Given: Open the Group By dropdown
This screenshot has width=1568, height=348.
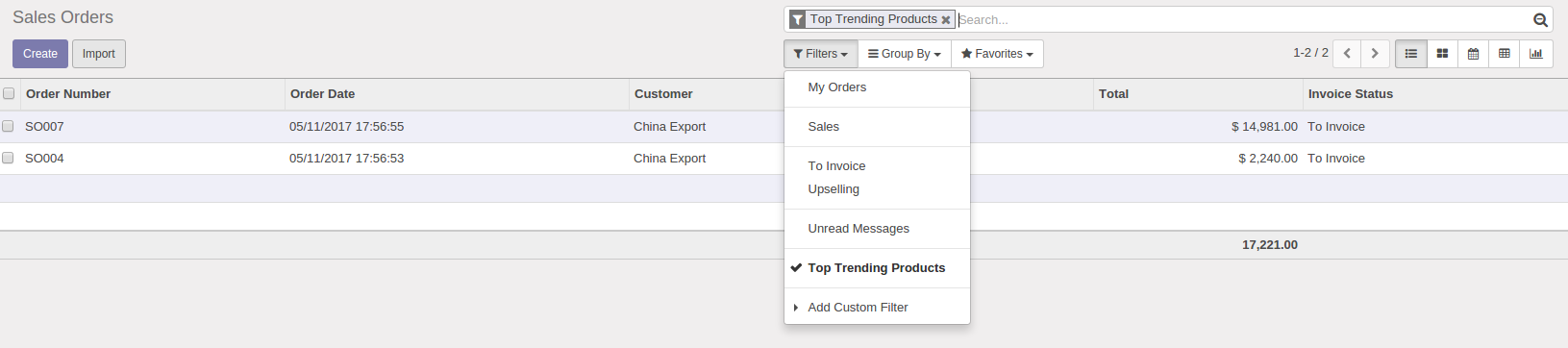Looking at the screenshot, I should (905, 54).
